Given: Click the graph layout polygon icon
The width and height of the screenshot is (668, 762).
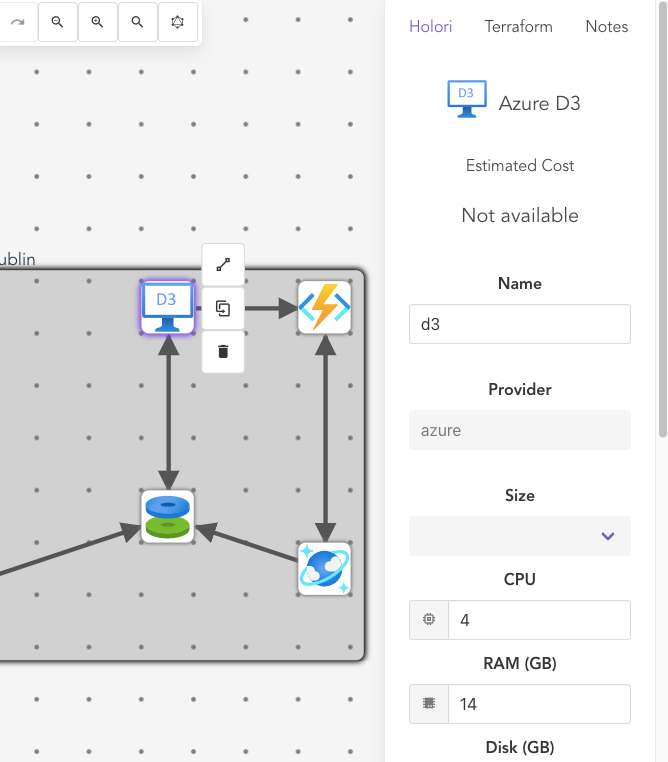Looking at the screenshot, I should pyautogui.click(x=178, y=22).
